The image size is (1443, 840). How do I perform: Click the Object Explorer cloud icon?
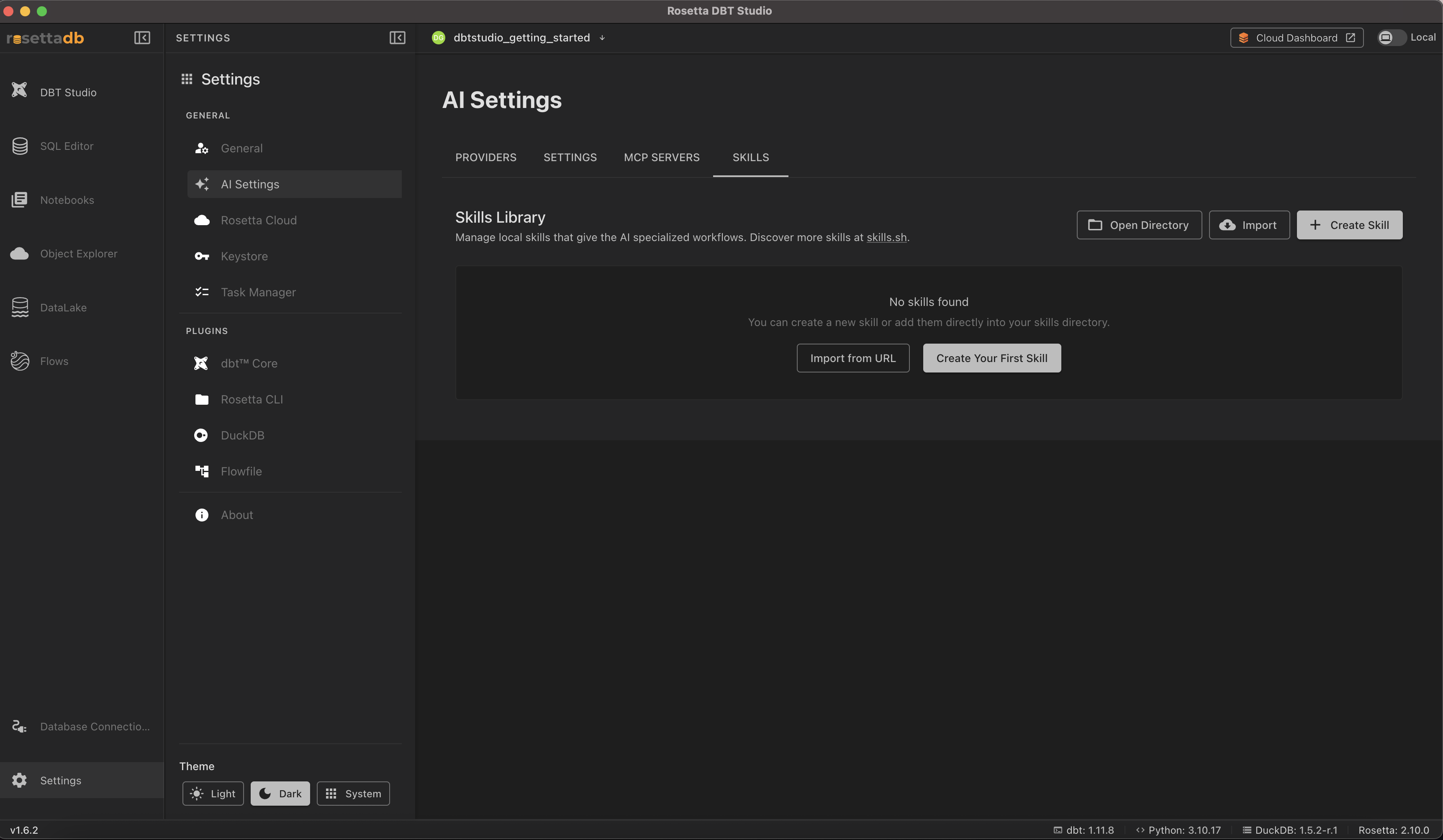[x=20, y=254]
